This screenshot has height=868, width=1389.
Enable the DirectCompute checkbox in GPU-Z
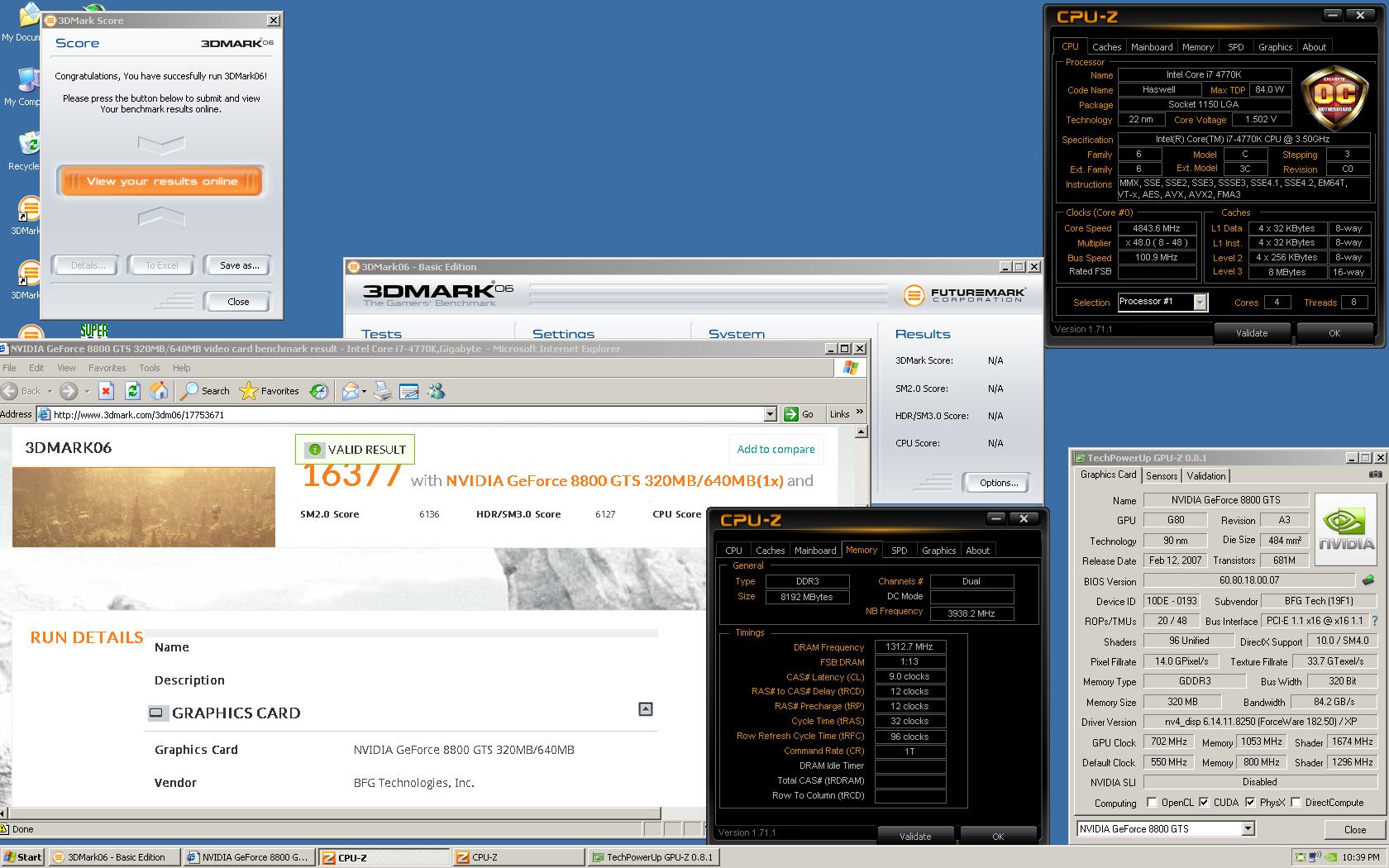coord(1296,802)
